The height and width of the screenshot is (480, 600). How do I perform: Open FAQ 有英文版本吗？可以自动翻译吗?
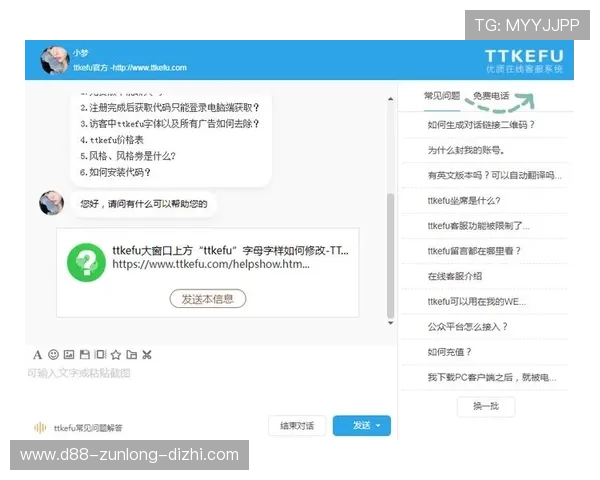[x=495, y=175]
